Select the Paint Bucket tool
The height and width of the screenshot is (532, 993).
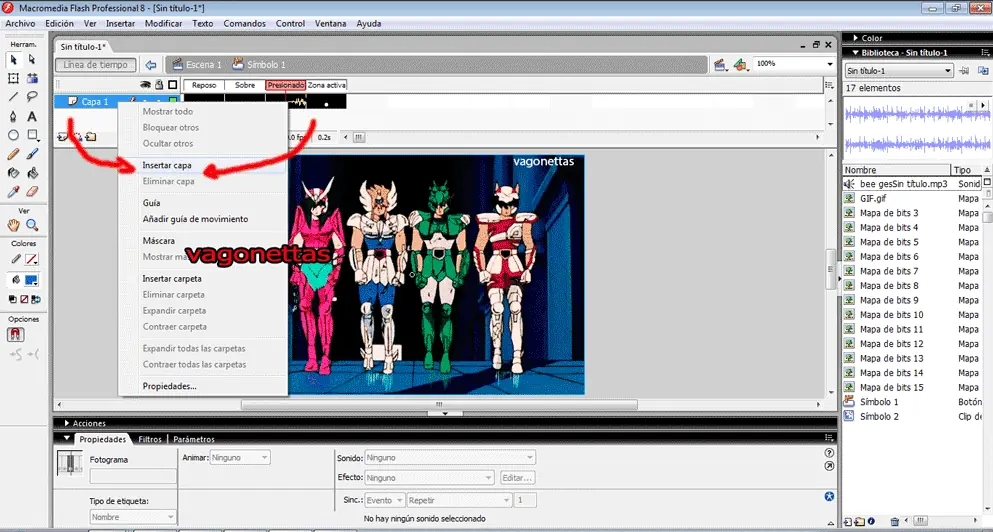pyautogui.click(x=32, y=172)
